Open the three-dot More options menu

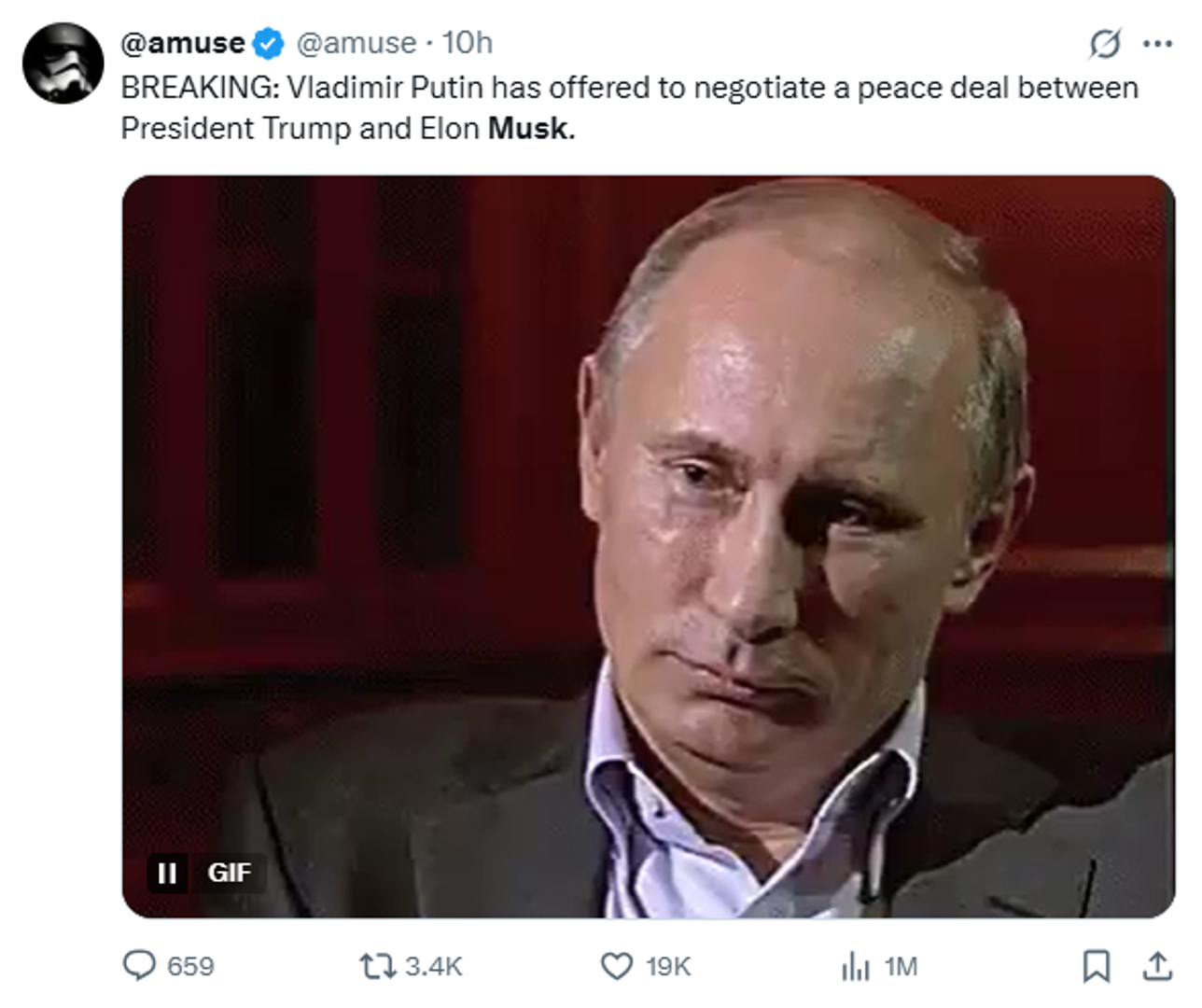(1157, 43)
